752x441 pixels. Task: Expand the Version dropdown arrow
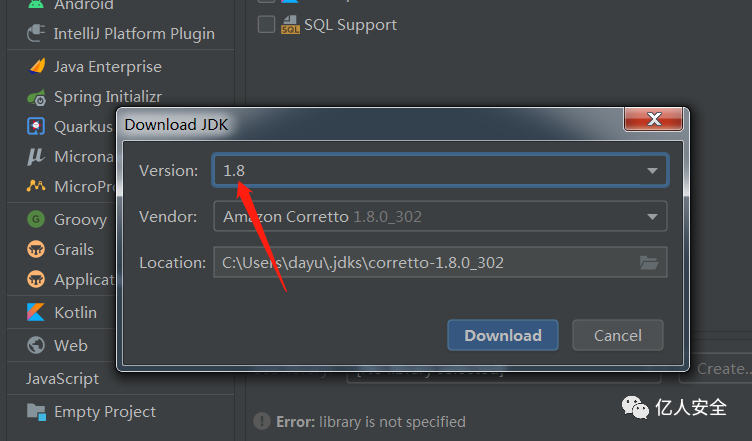(x=652, y=171)
